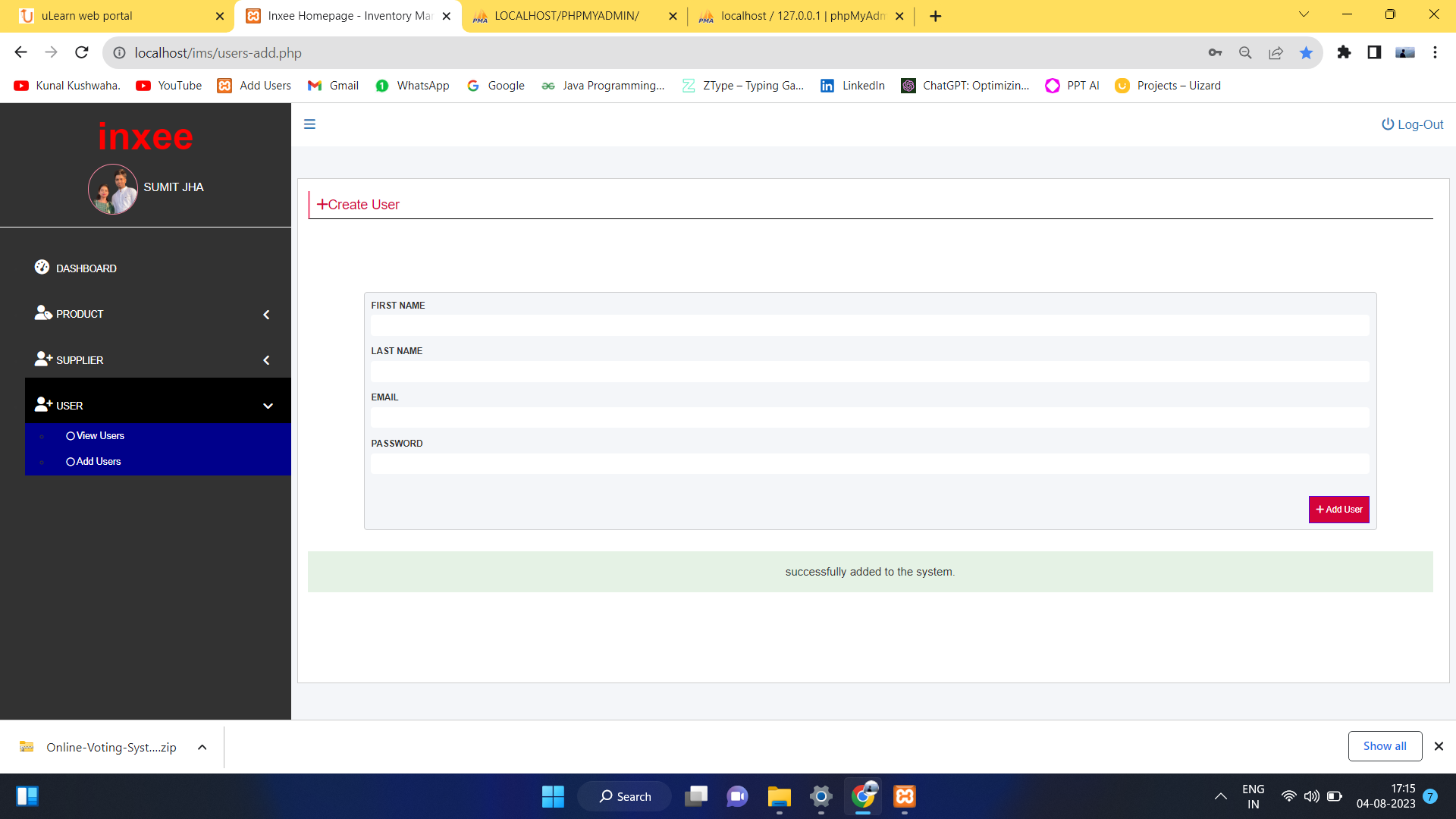Expand the Supplier submenu chevron

266,360
